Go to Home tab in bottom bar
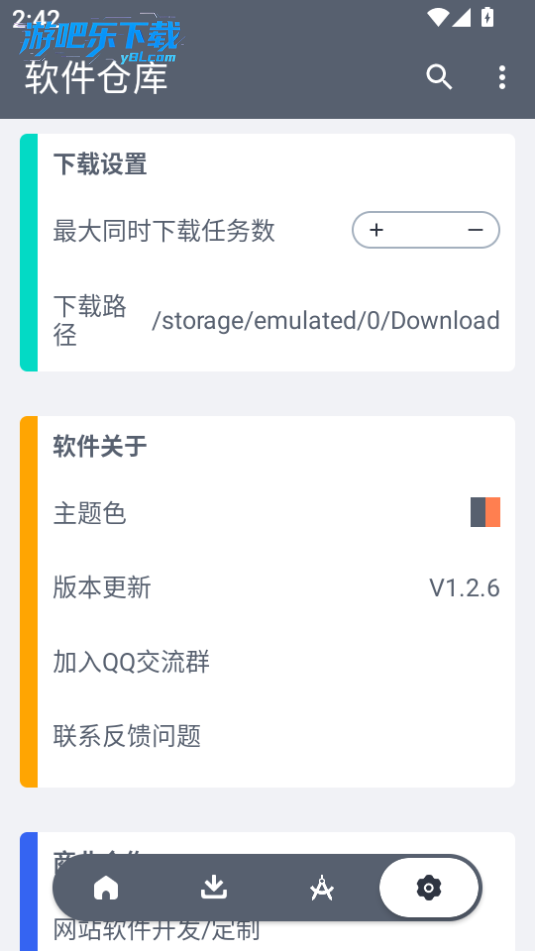 [106, 888]
